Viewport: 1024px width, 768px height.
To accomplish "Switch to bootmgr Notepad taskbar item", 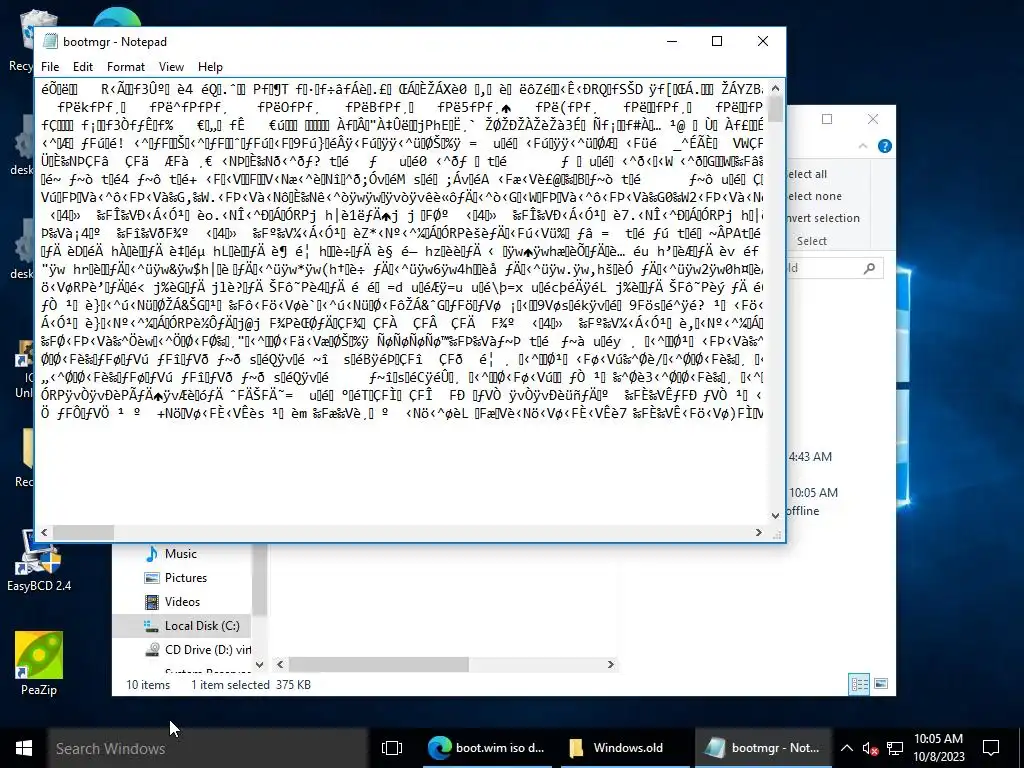I will (764, 748).
